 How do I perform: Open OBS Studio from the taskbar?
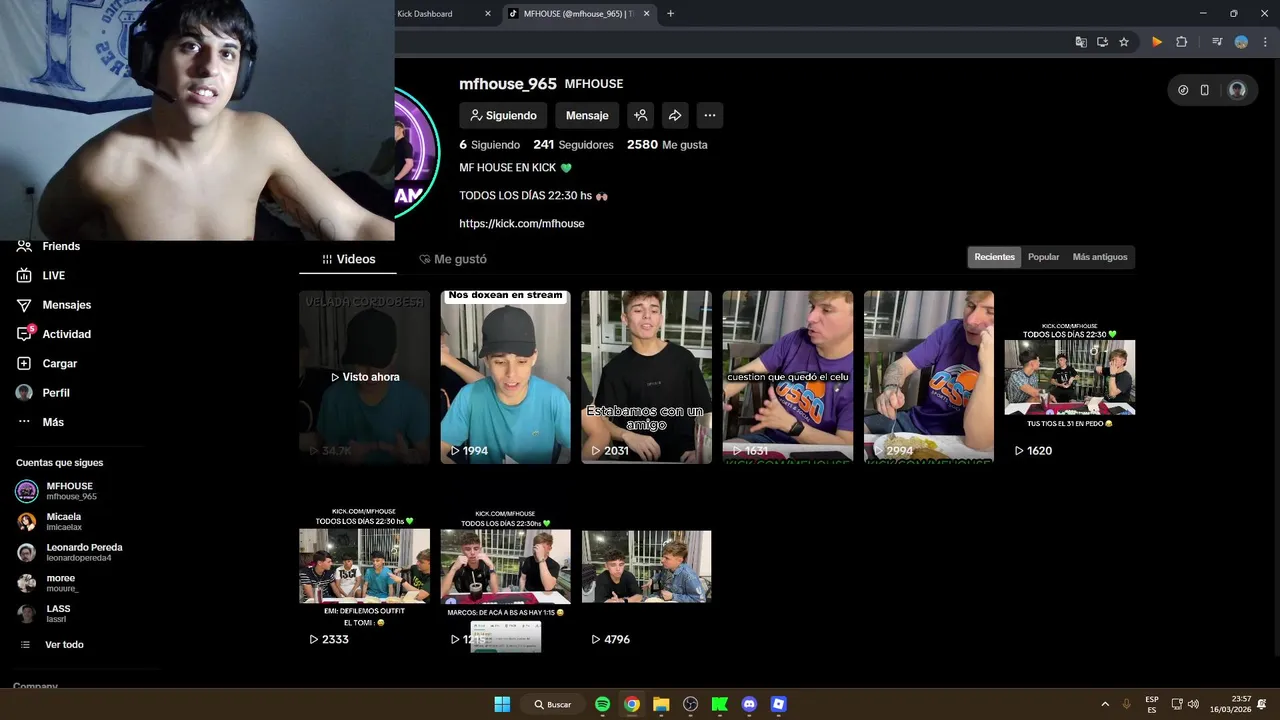click(x=690, y=704)
